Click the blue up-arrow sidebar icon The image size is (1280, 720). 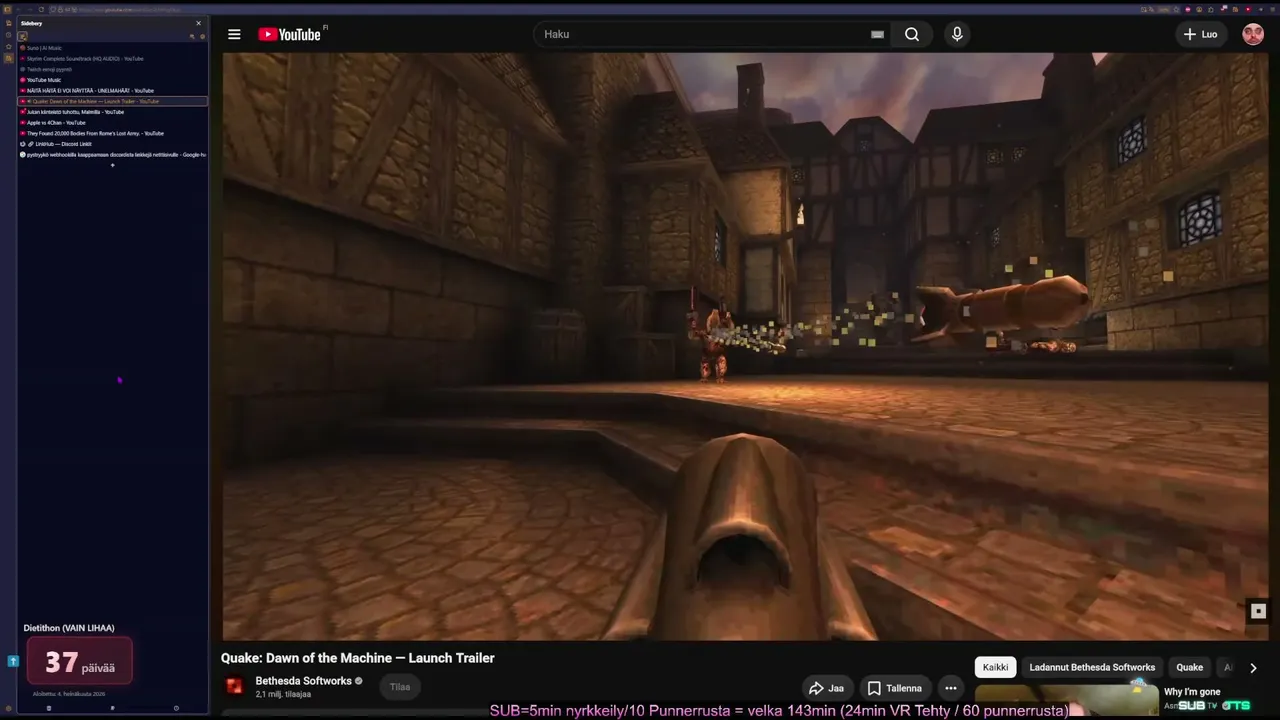13,661
